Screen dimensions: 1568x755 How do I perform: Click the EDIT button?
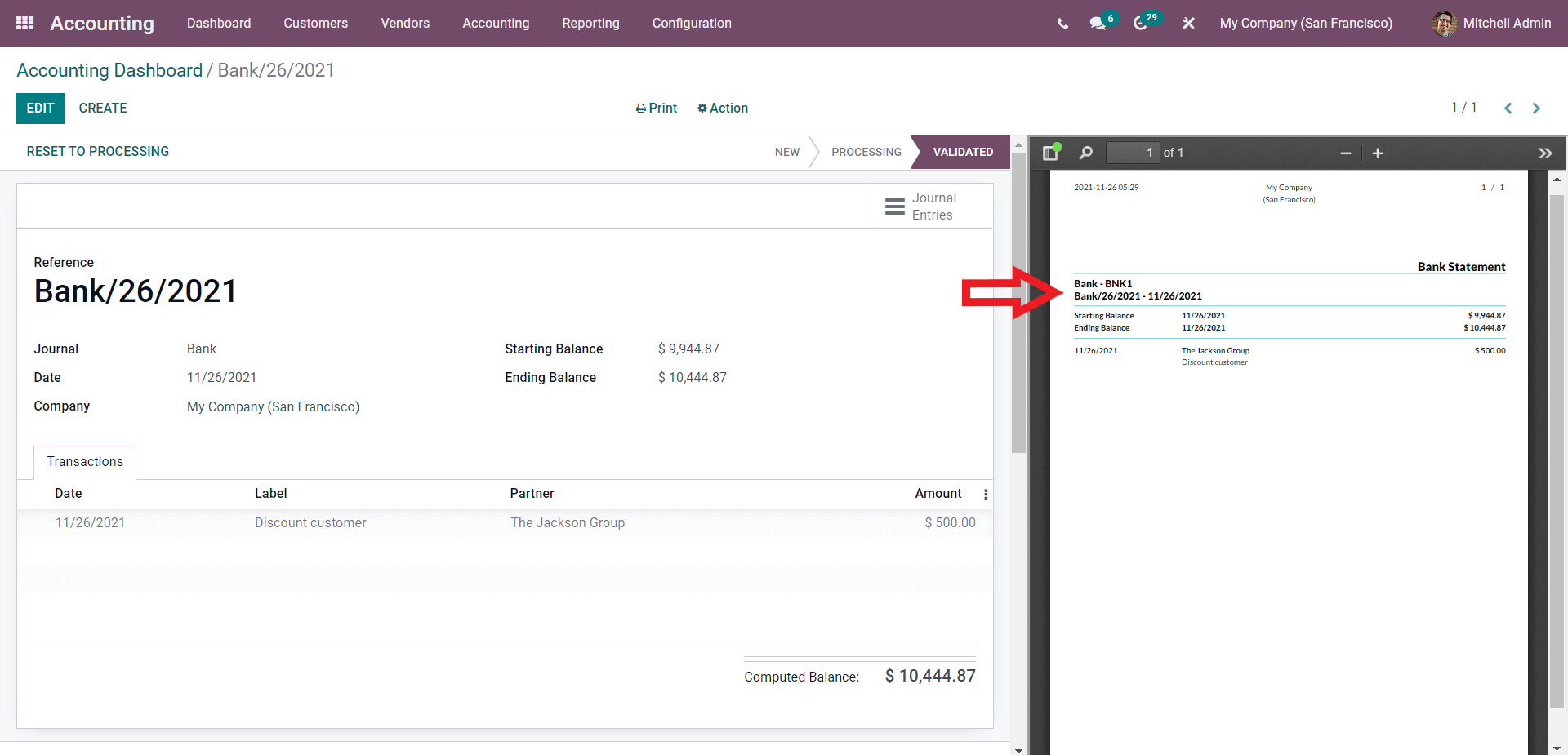[x=40, y=109]
